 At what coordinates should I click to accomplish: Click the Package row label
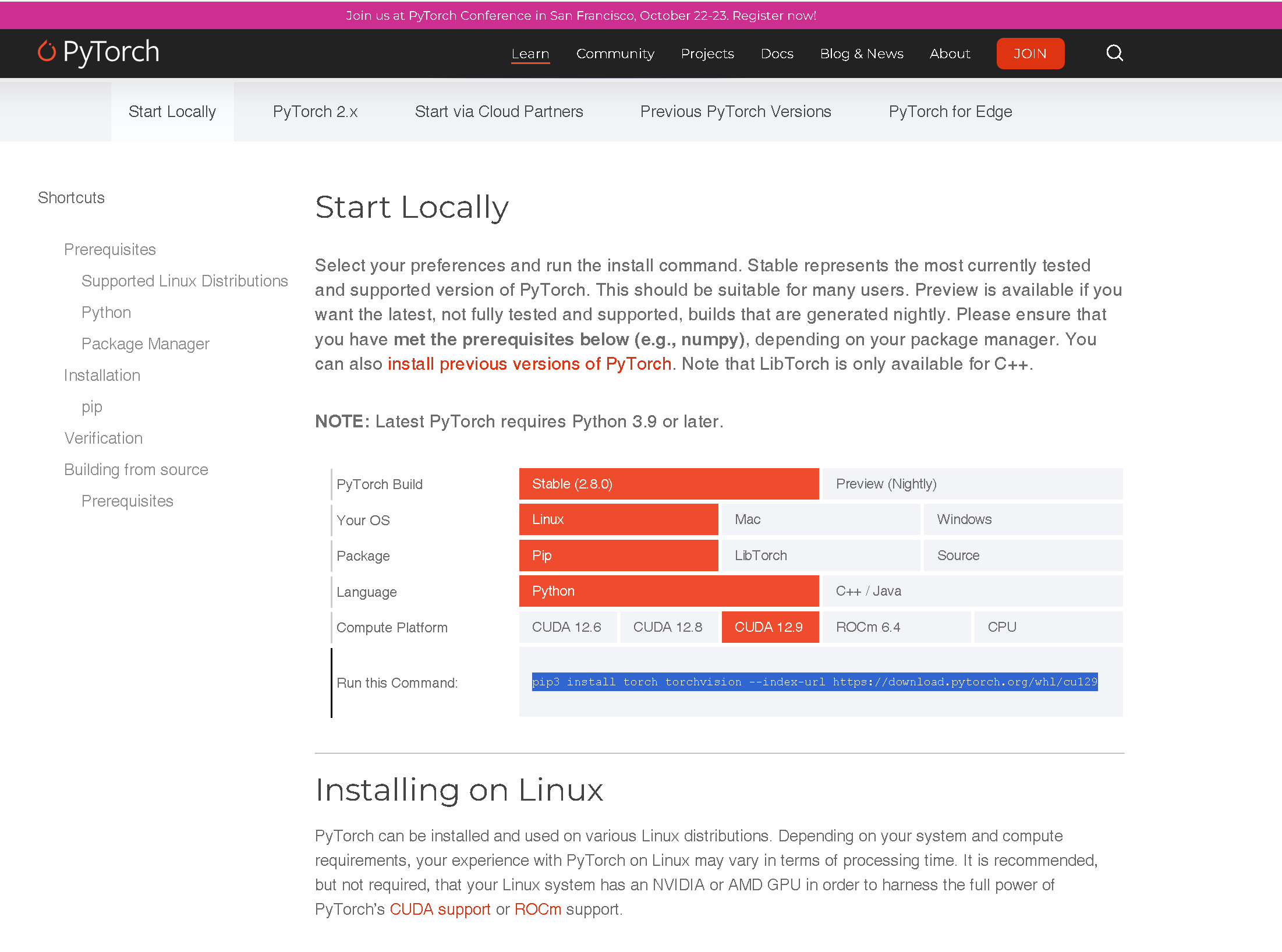point(363,556)
